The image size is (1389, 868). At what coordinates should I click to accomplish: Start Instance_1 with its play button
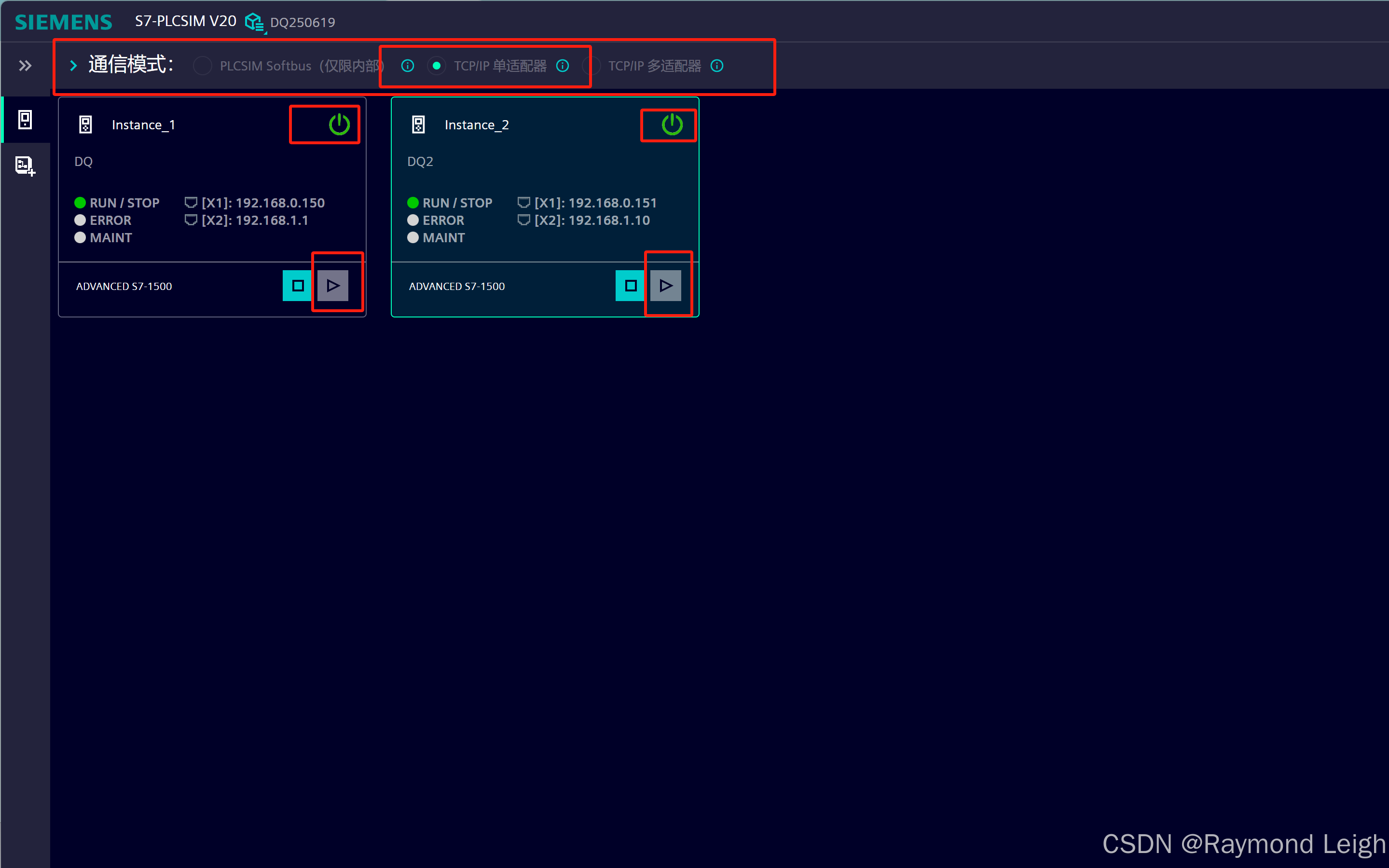click(x=333, y=285)
